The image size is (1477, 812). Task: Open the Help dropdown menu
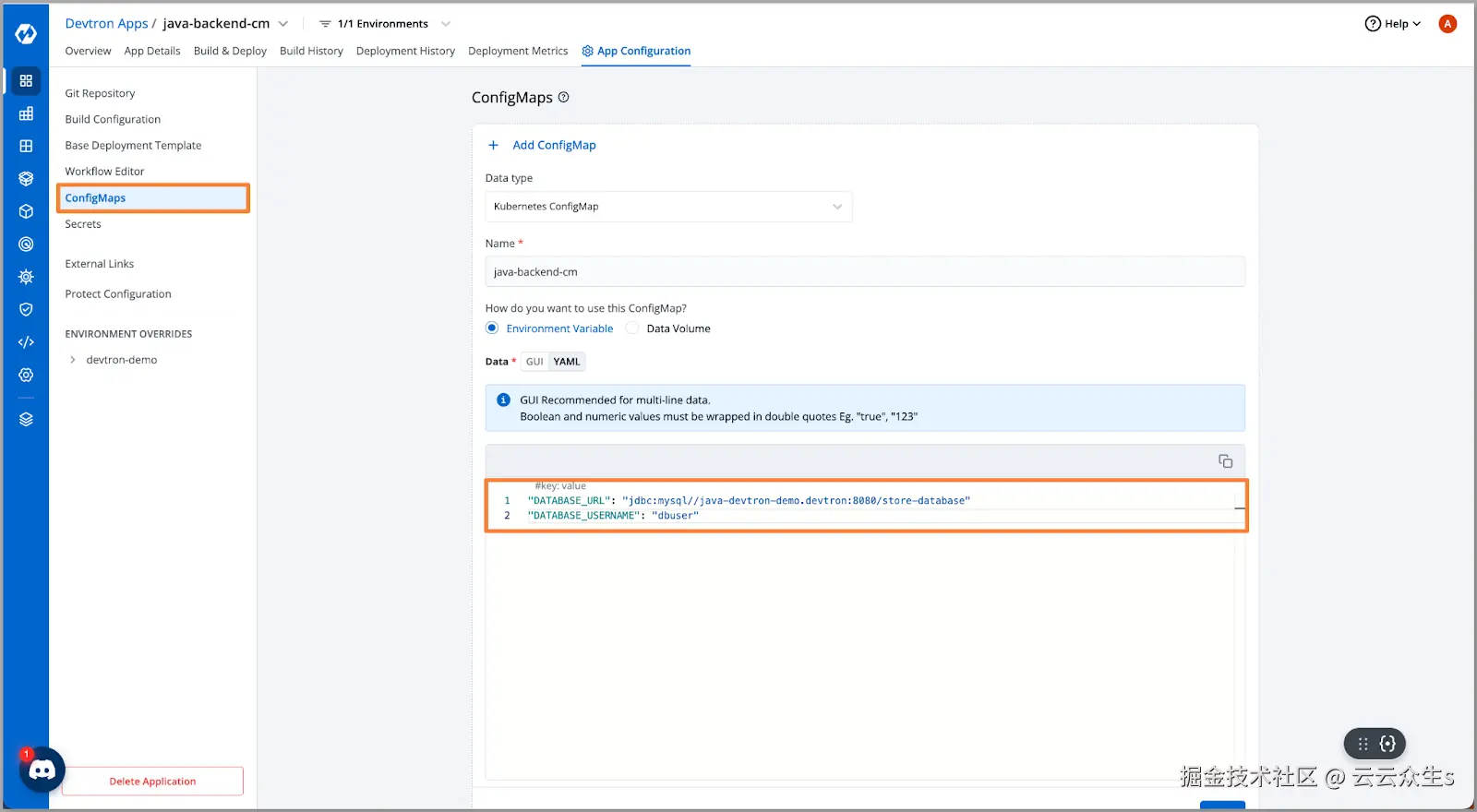pyautogui.click(x=1393, y=24)
